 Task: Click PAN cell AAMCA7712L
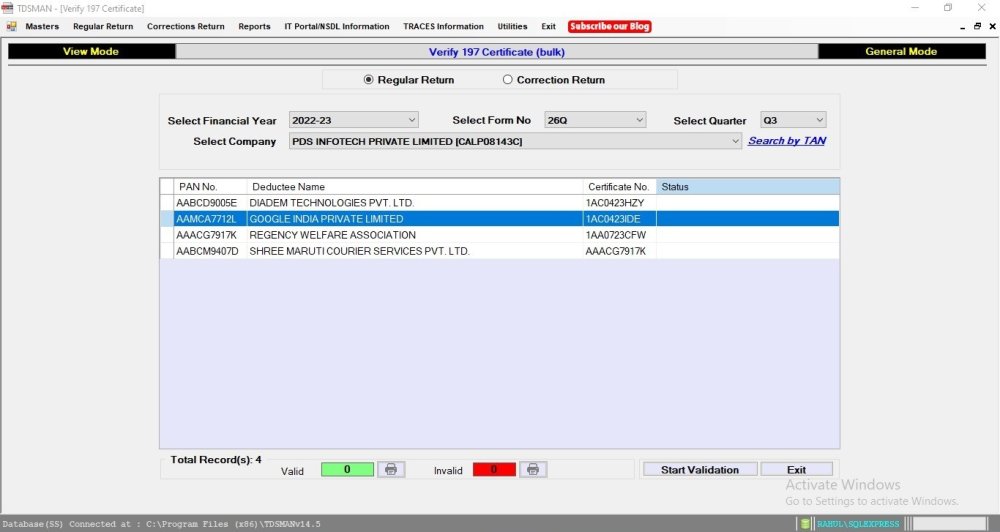tap(210, 219)
